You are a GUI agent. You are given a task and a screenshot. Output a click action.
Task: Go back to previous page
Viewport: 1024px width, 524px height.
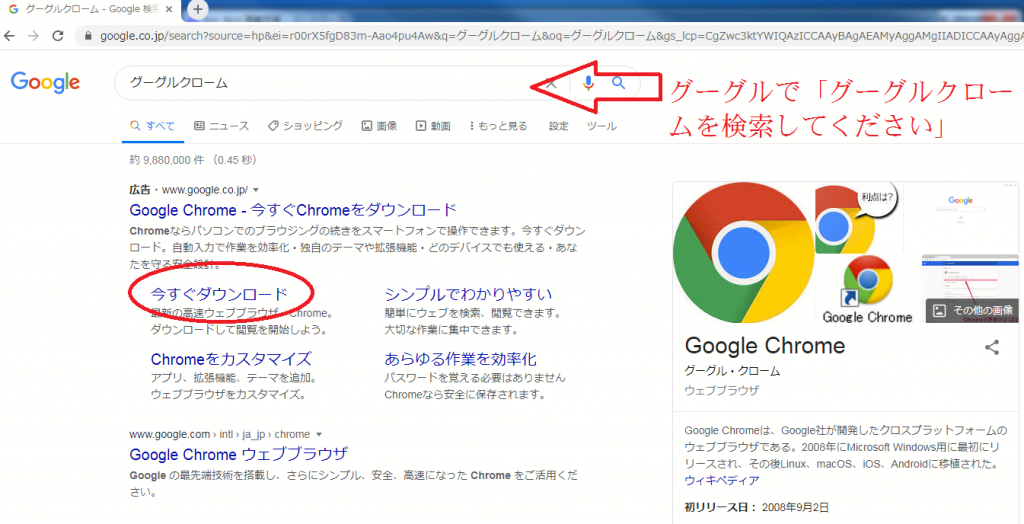point(10,35)
